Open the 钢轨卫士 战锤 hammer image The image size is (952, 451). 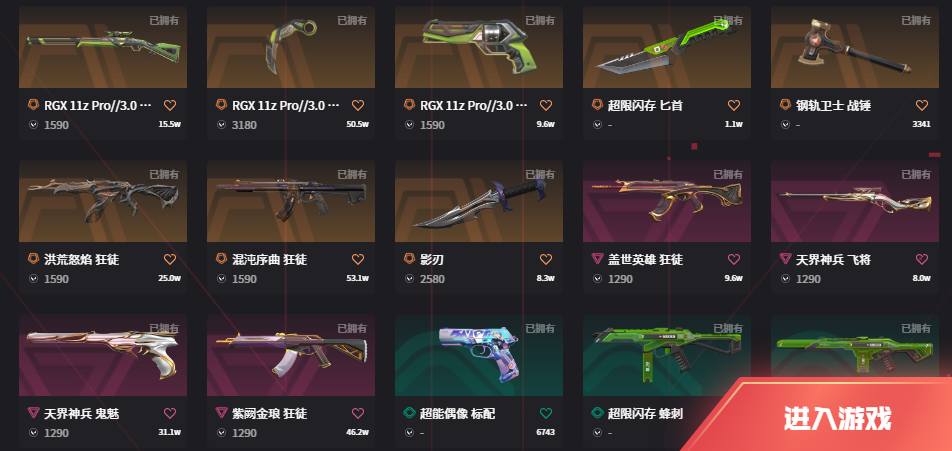[x=854, y=47]
